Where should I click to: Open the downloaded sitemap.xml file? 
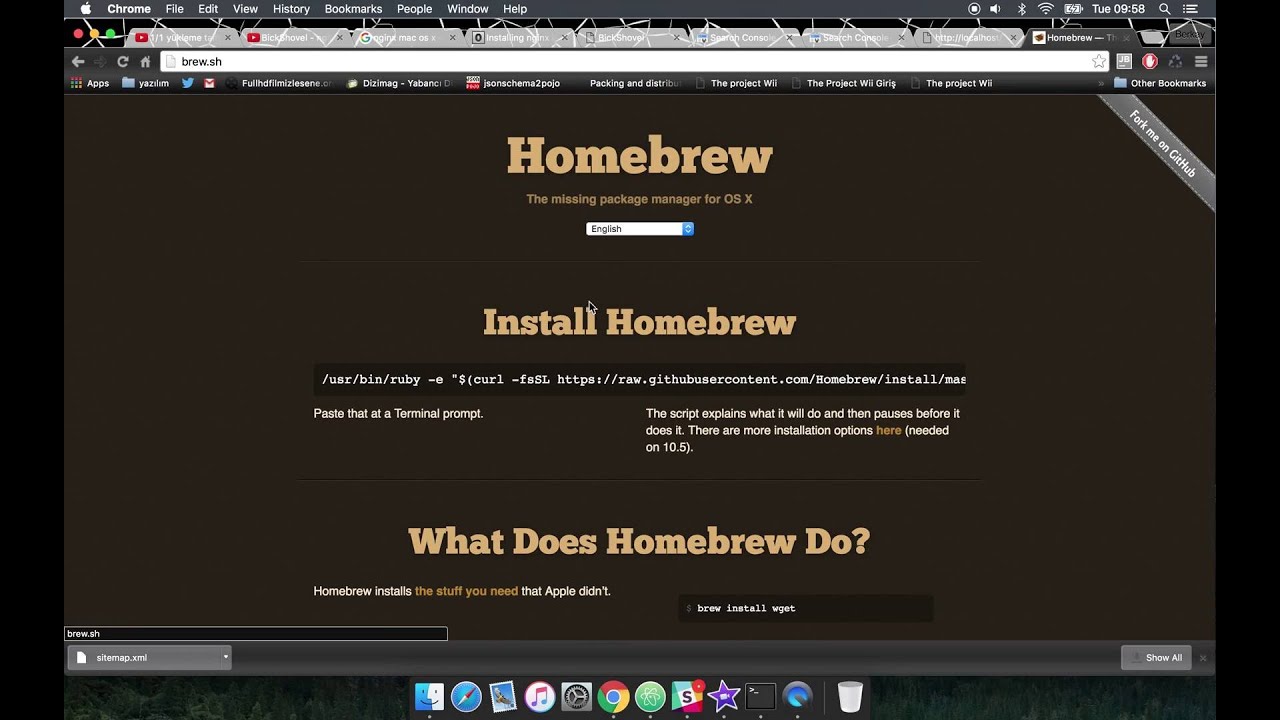145,657
